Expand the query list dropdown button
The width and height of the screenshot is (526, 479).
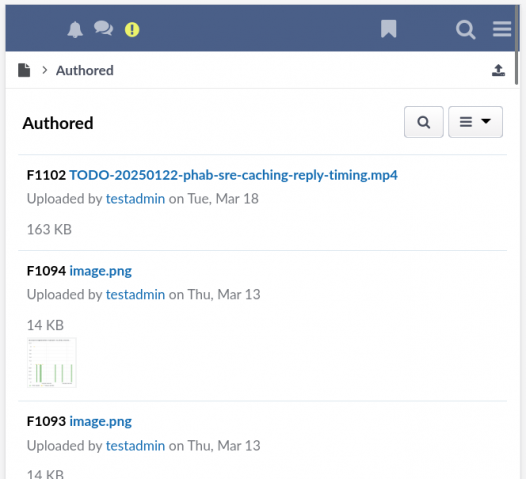475,122
